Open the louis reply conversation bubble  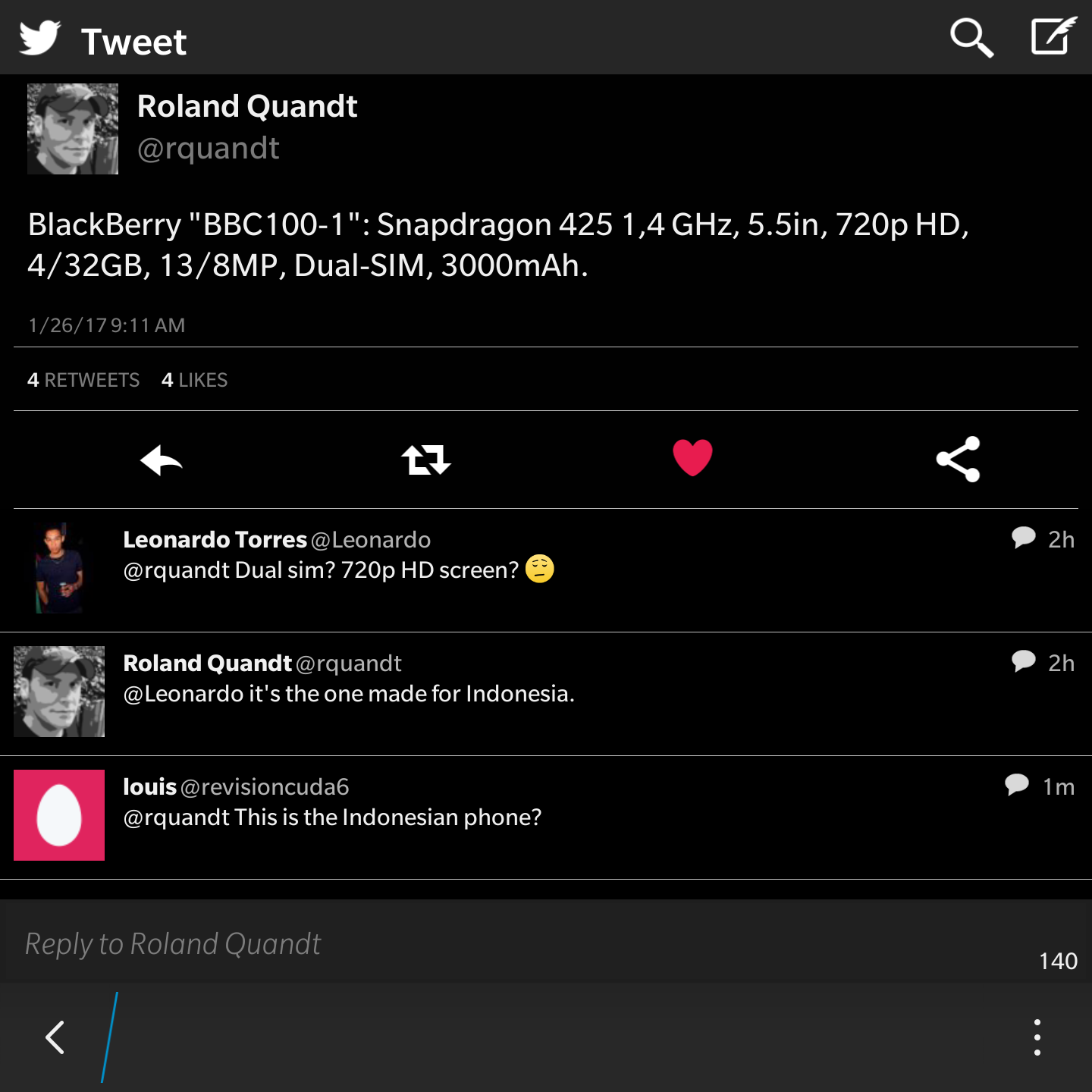coord(1017,785)
